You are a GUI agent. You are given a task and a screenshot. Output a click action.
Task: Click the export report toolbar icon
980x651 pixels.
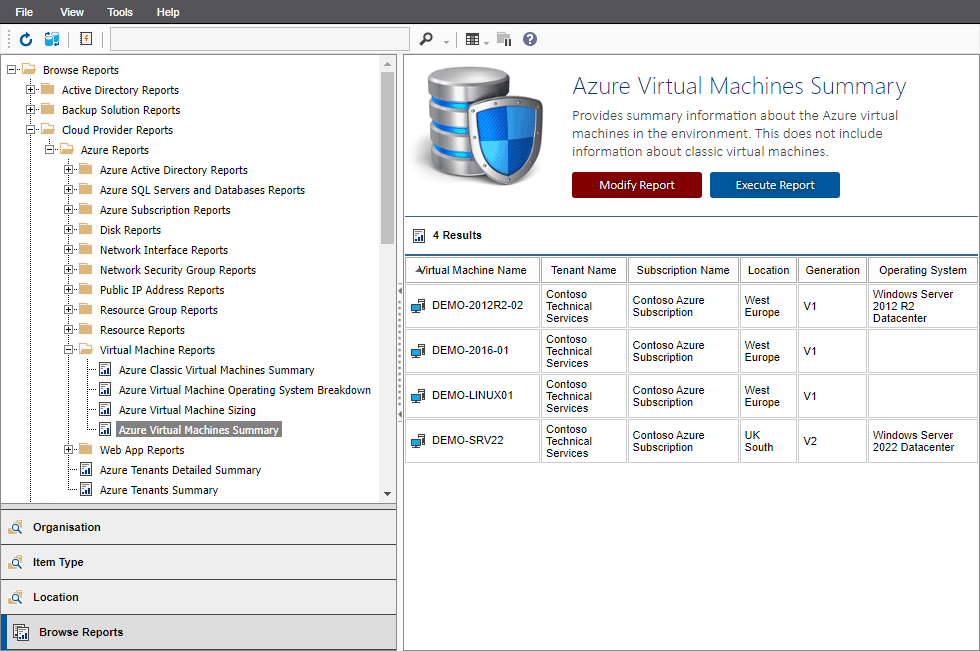coord(504,39)
